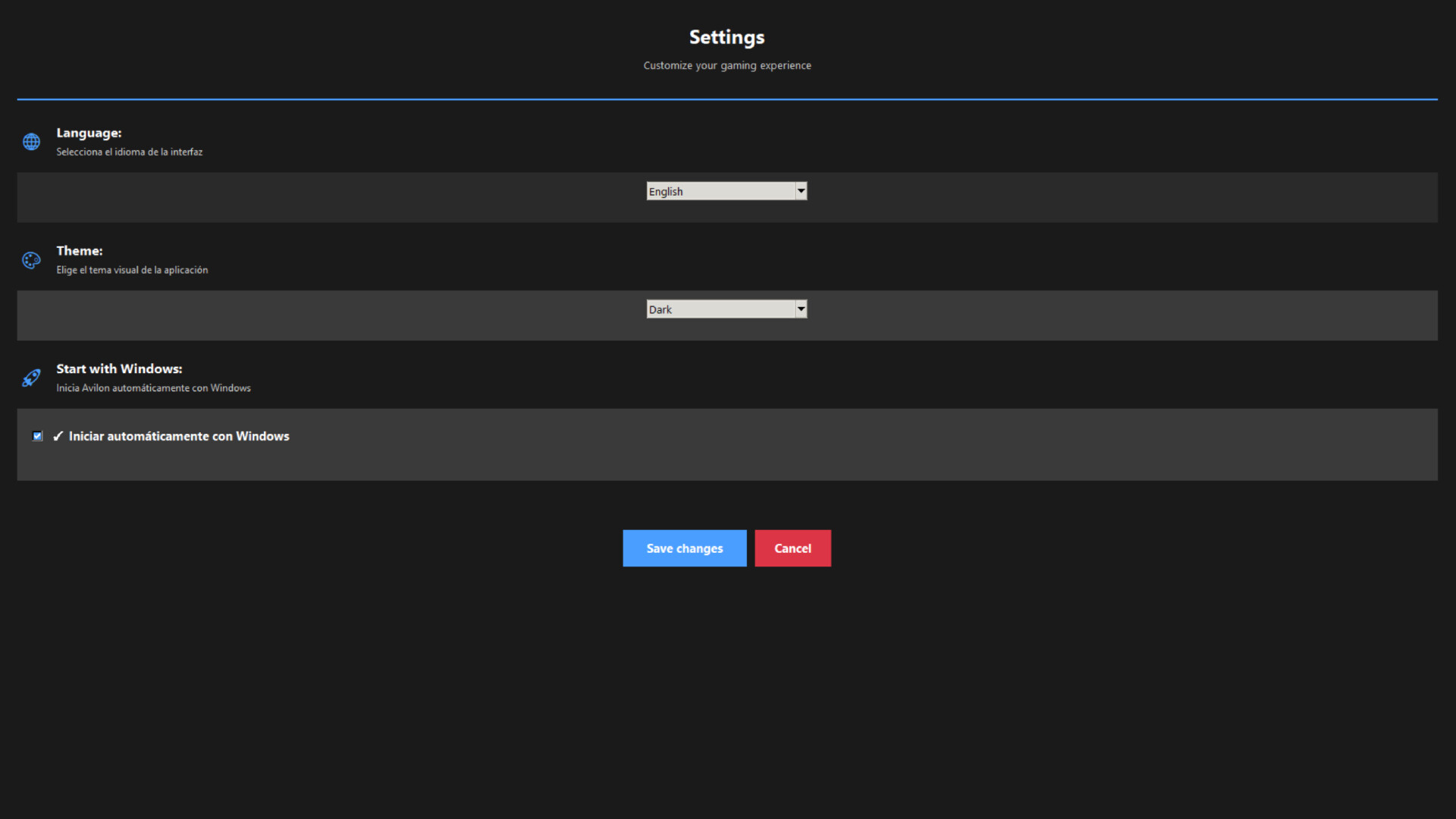Click the Iniciar automáticamente con Windows label
Image resolution: width=1456 pixels, height=819 pixels.
point(179,436)
